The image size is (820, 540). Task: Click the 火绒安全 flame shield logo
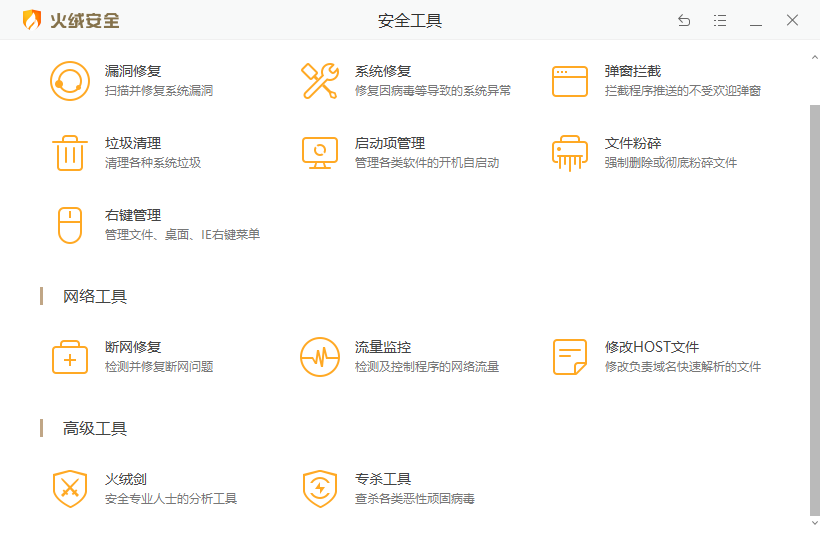[x=32, y=20]
